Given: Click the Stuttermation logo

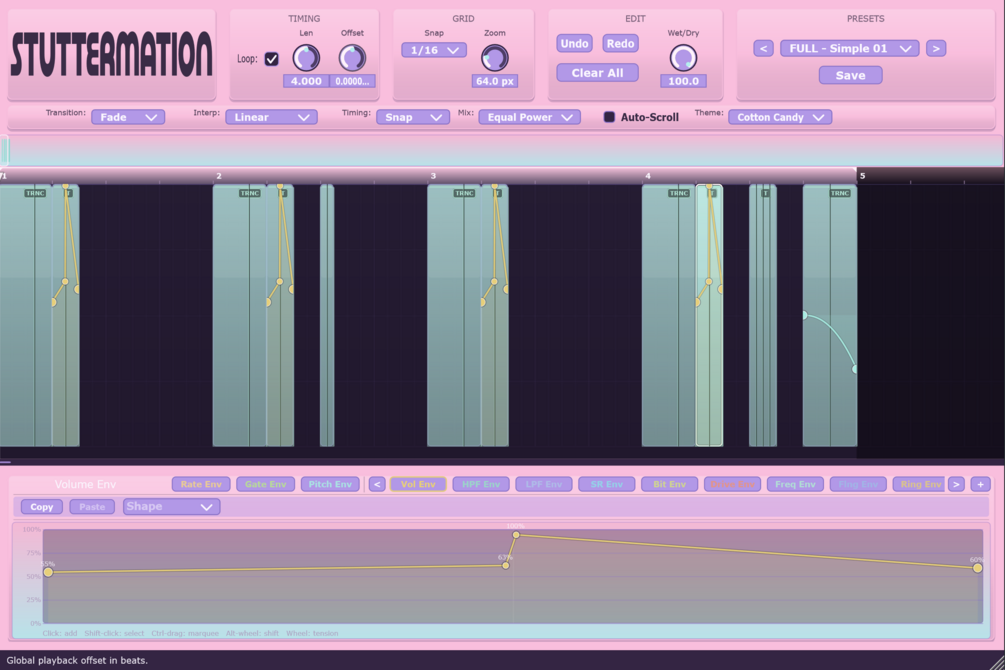Looking at the screenshot, I should pyautogui.click(x=112, y=55).
